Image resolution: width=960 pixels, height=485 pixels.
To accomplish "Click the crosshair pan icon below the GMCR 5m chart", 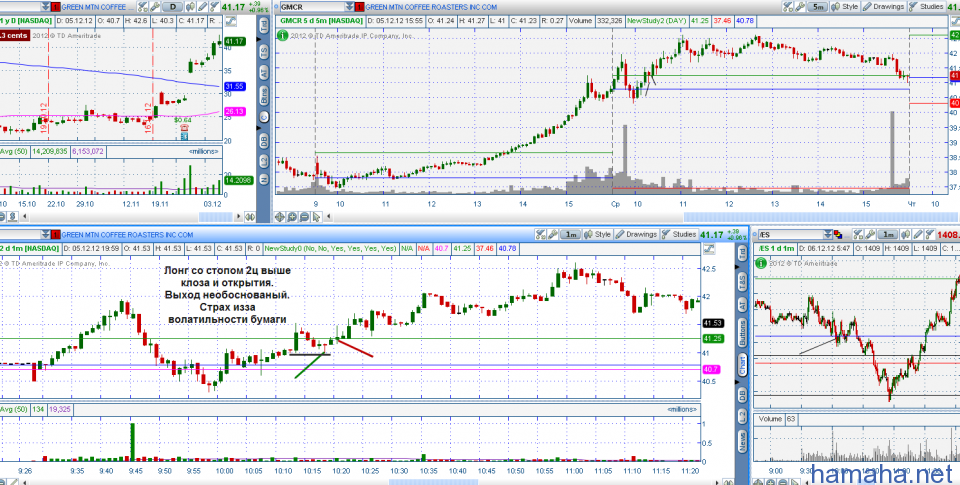I will tap(281, 215).
